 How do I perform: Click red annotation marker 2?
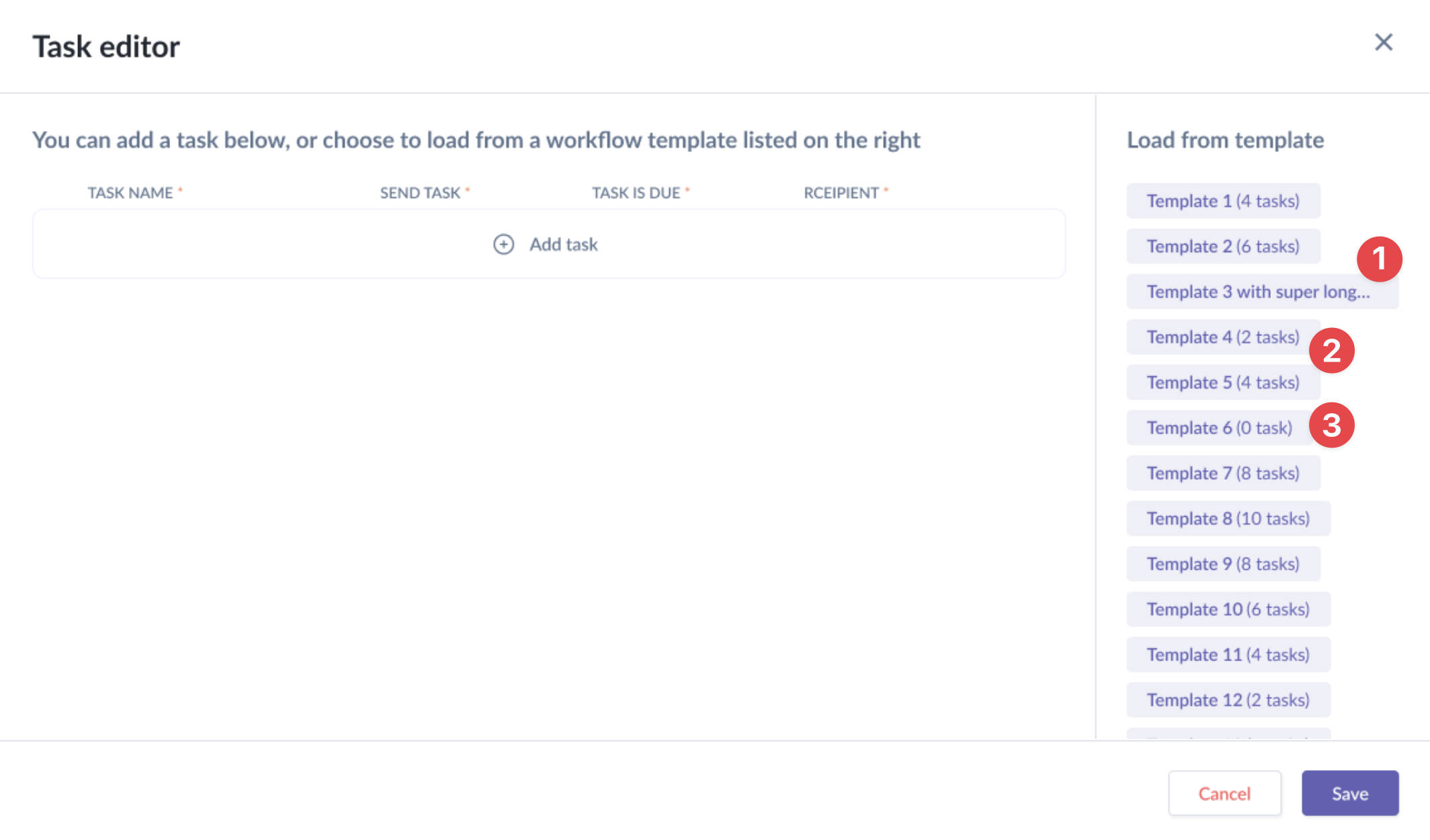coord(1331,351)
